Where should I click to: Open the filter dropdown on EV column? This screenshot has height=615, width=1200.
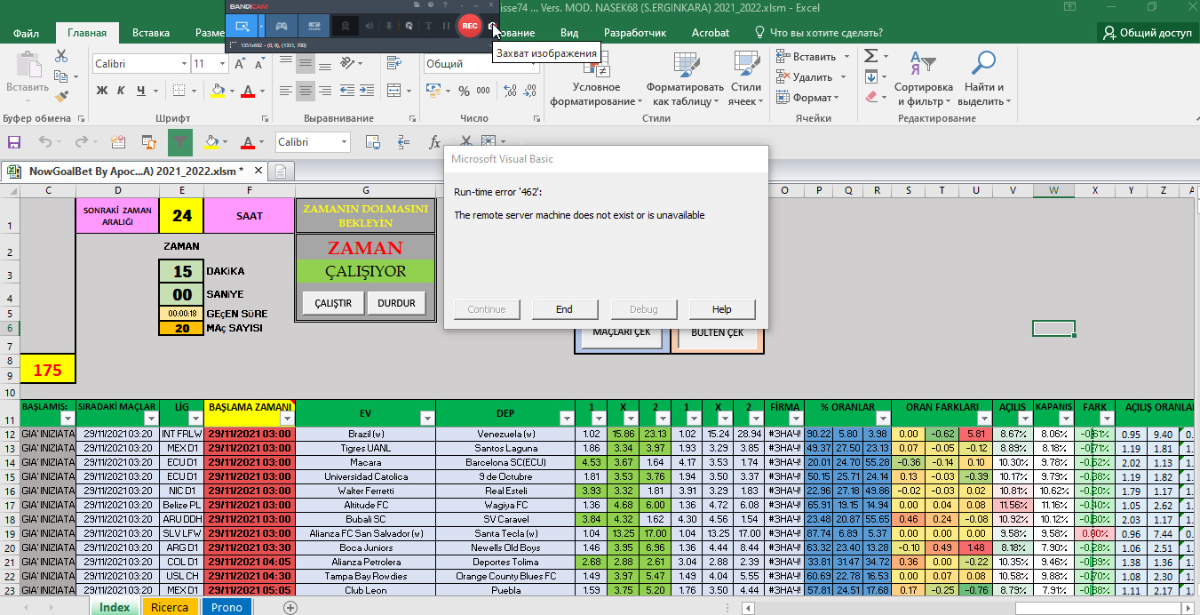point(427,418)
